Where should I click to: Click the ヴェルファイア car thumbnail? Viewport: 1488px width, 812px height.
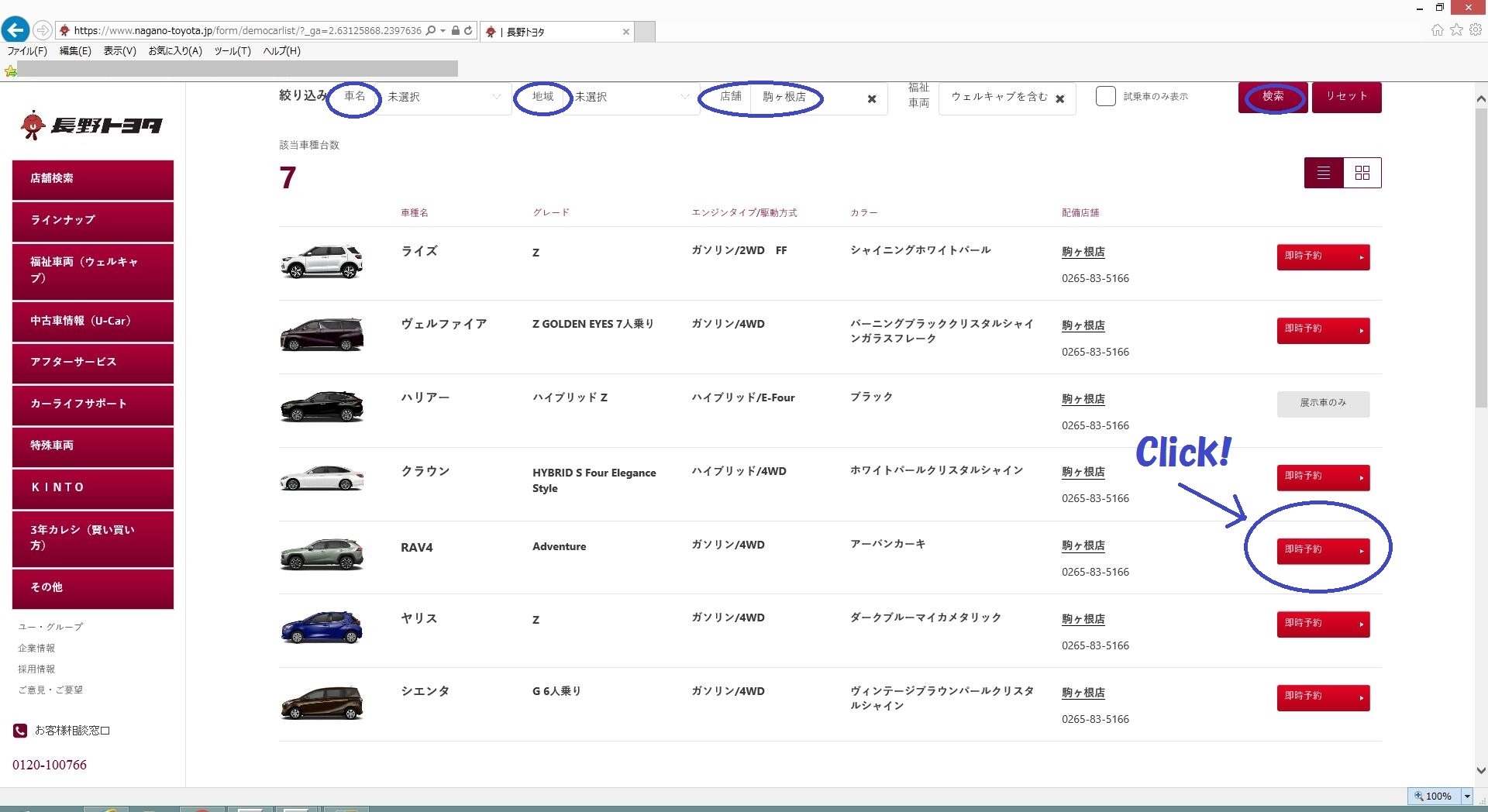(321, 334)
